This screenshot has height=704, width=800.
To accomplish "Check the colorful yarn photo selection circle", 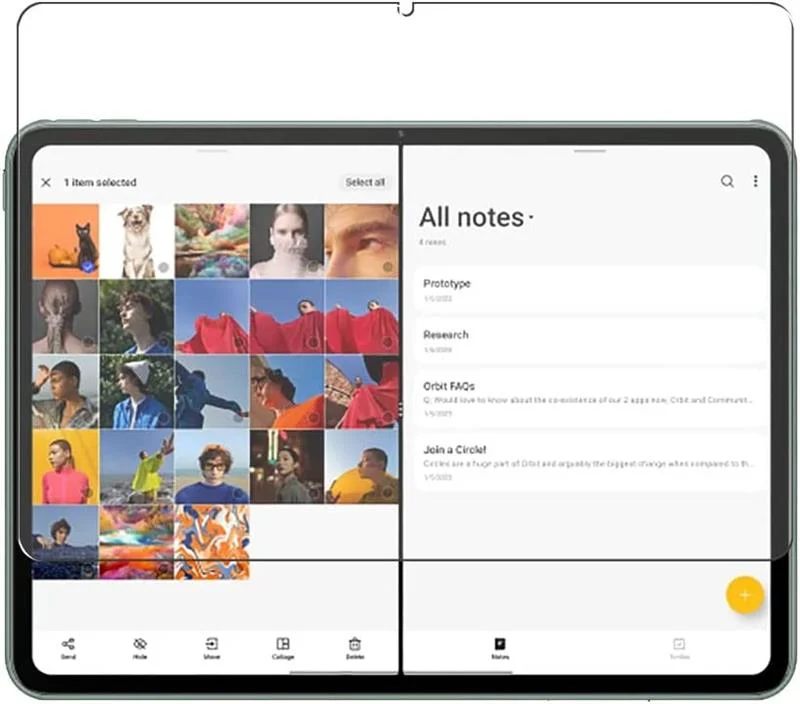I will [x=238, y=267].
